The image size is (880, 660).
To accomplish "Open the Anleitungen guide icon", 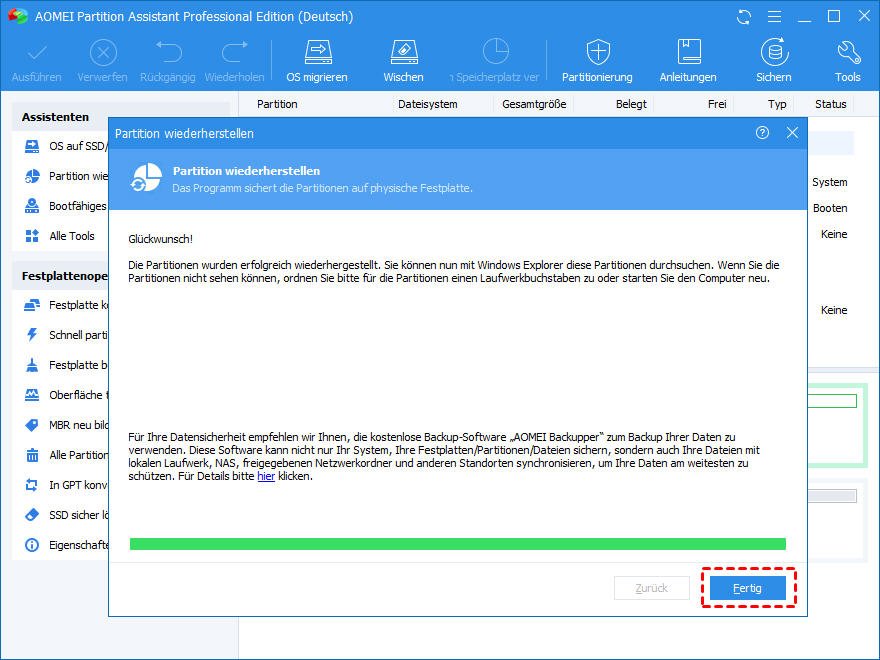I will 689,52.
